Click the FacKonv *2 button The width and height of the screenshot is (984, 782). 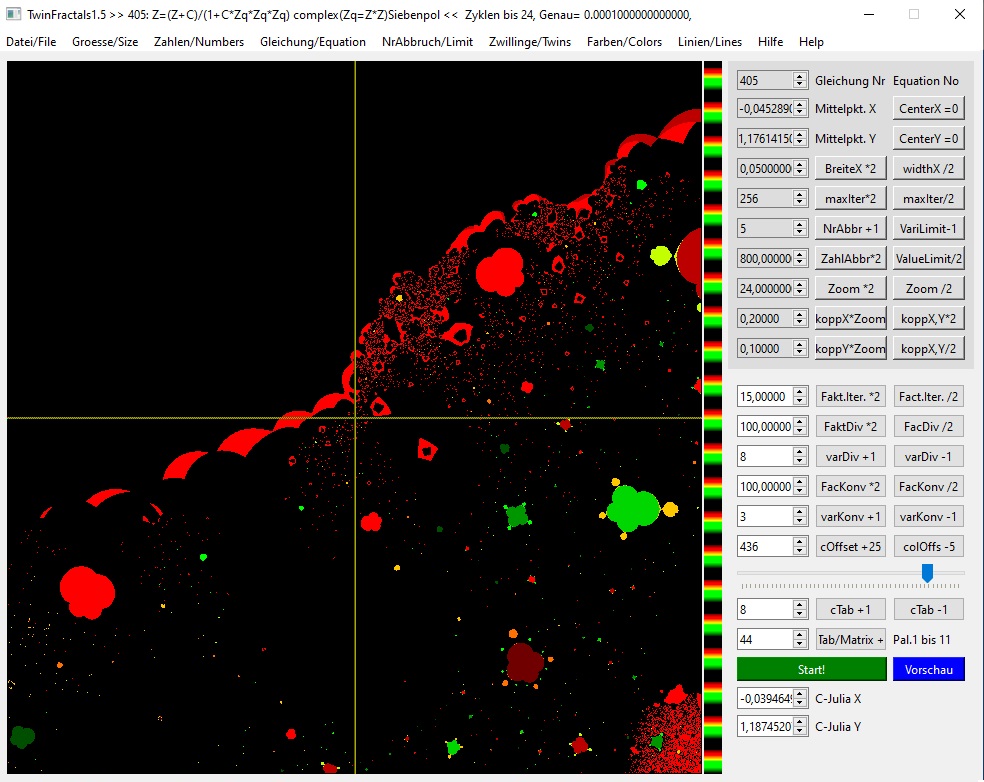[850, 486]
